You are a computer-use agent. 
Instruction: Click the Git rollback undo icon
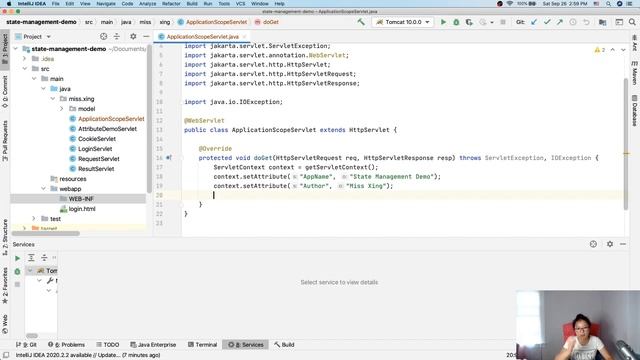(x=586, y=22)
